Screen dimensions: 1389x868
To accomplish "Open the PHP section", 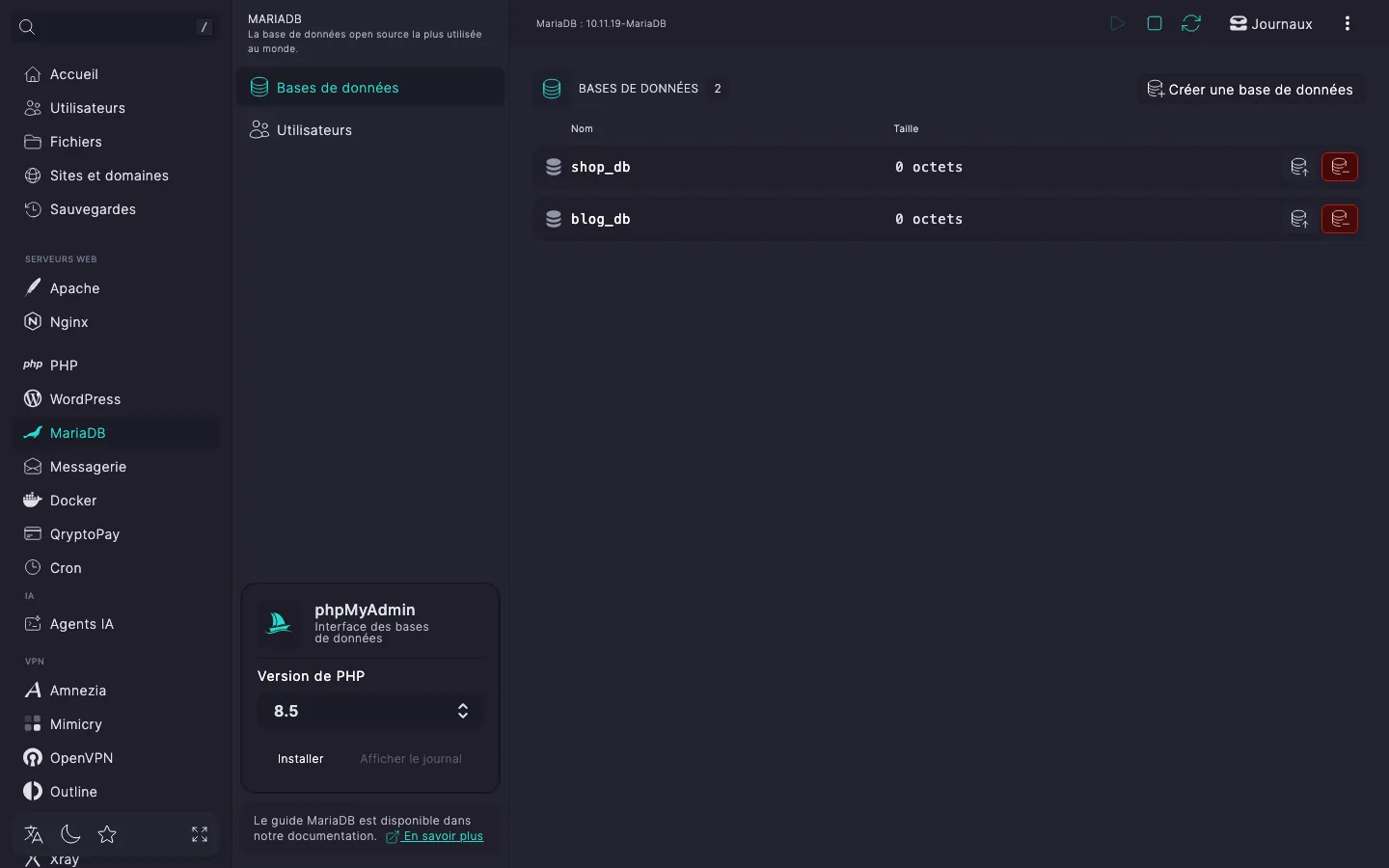I will coord(116,366).
